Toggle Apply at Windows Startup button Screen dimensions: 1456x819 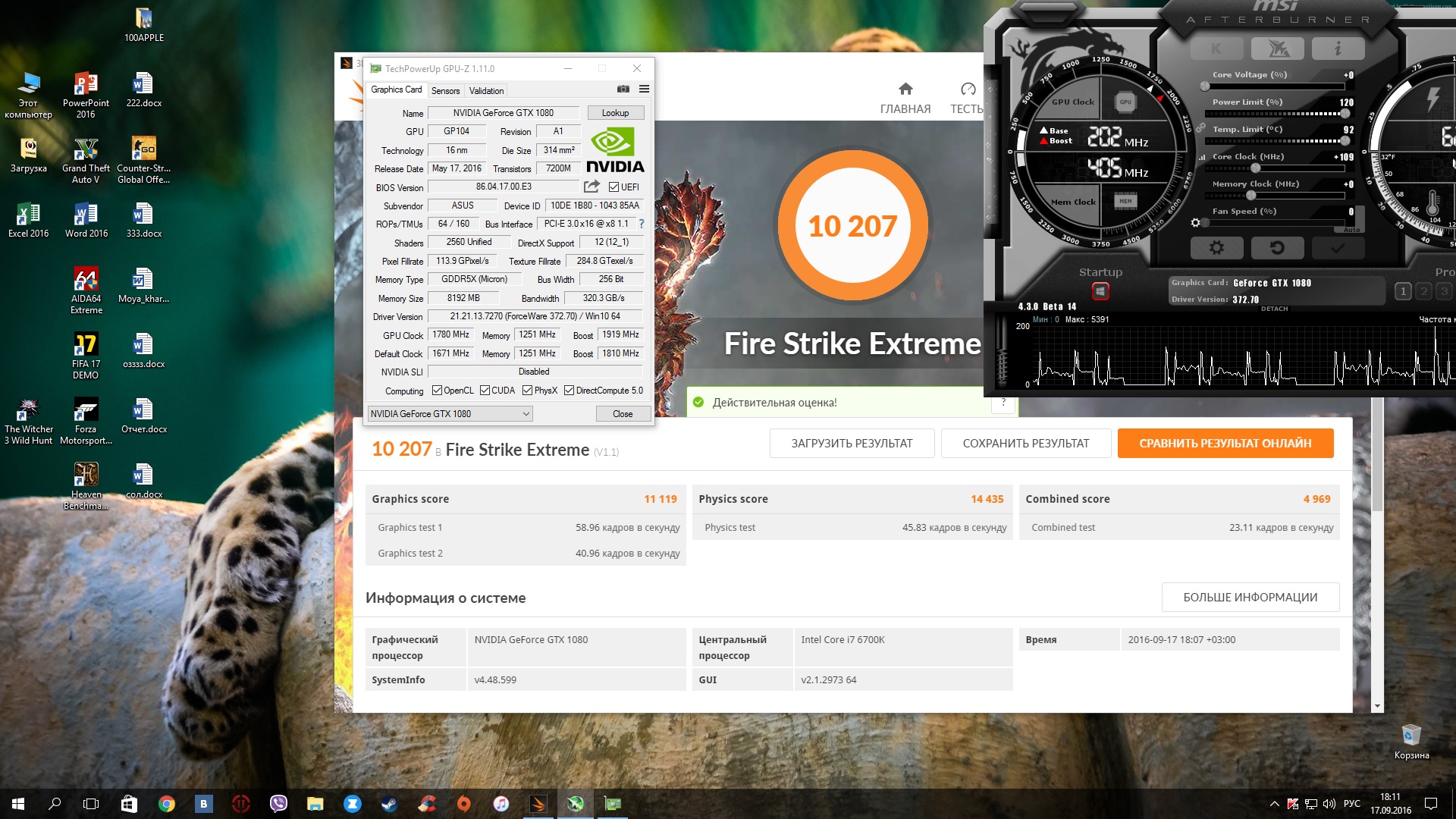[x=1100, y=291]
